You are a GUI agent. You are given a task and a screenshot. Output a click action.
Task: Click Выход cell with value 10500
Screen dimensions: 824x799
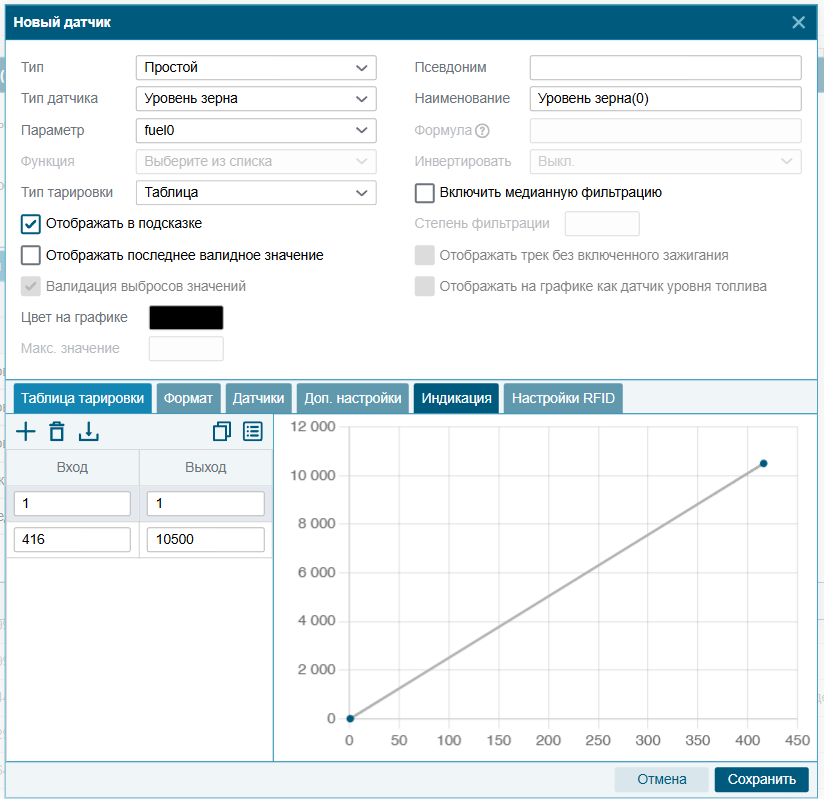pyautogui.click(x=205, y=539)
